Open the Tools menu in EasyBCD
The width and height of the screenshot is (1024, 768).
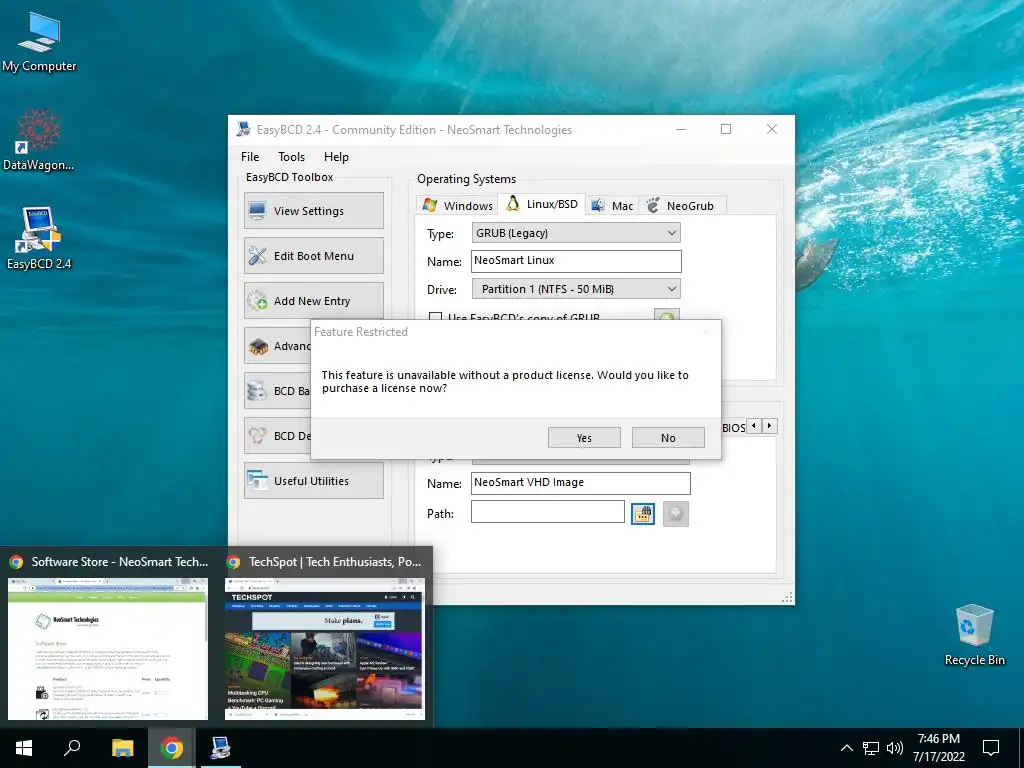(291, 157)
